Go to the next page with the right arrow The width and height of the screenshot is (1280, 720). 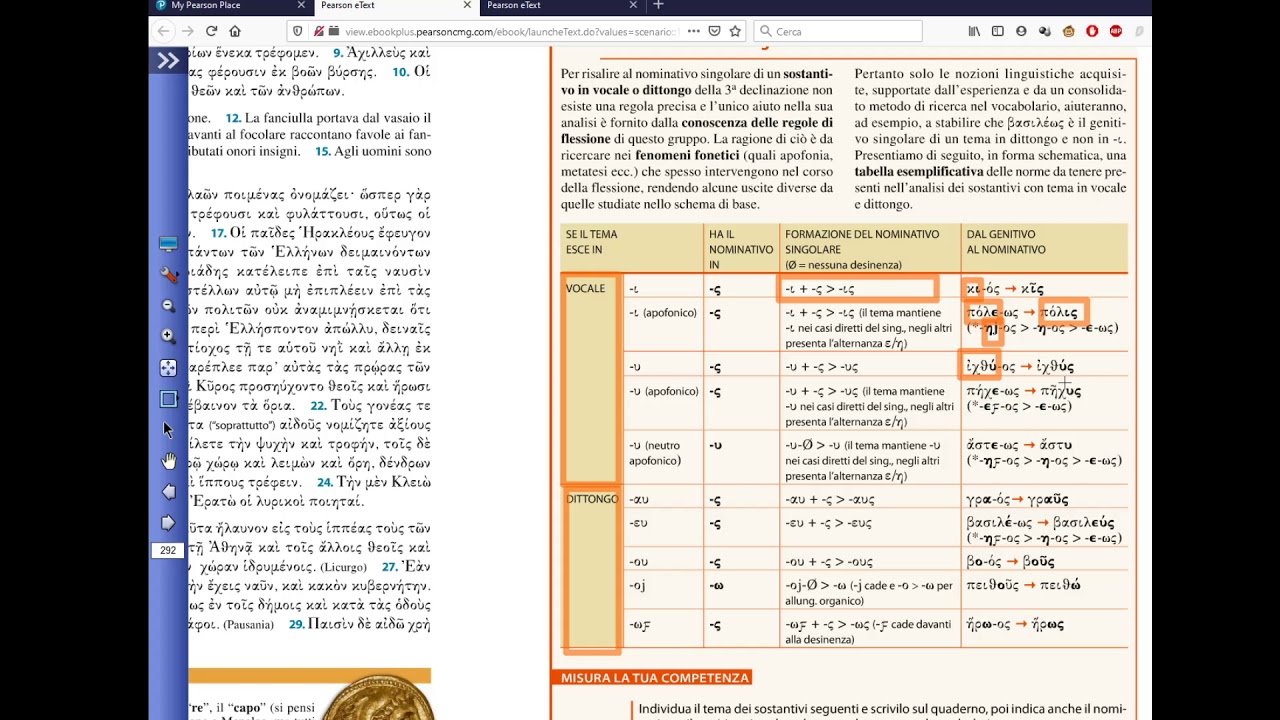168,523
